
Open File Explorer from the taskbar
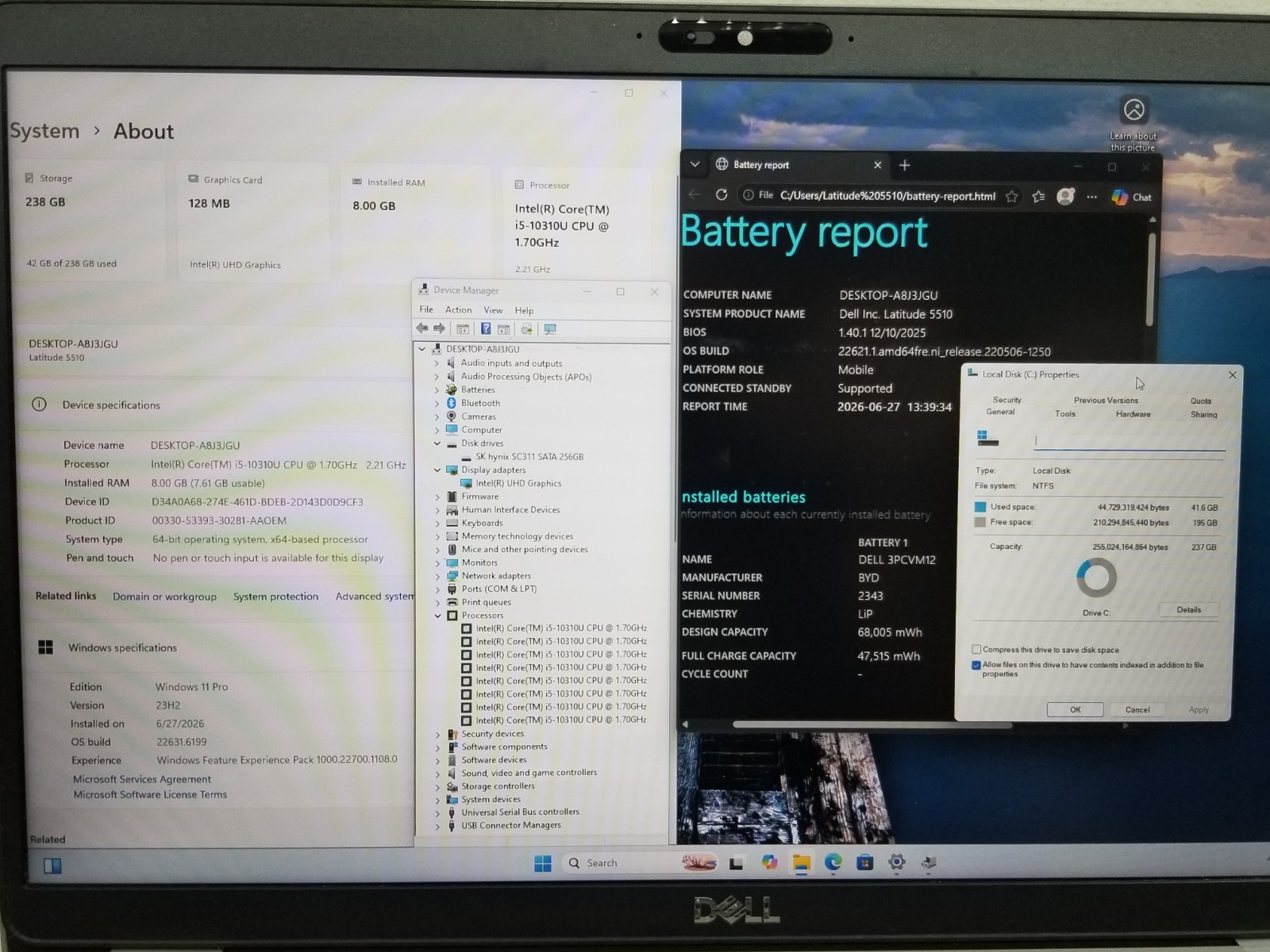tap(801, 863)
